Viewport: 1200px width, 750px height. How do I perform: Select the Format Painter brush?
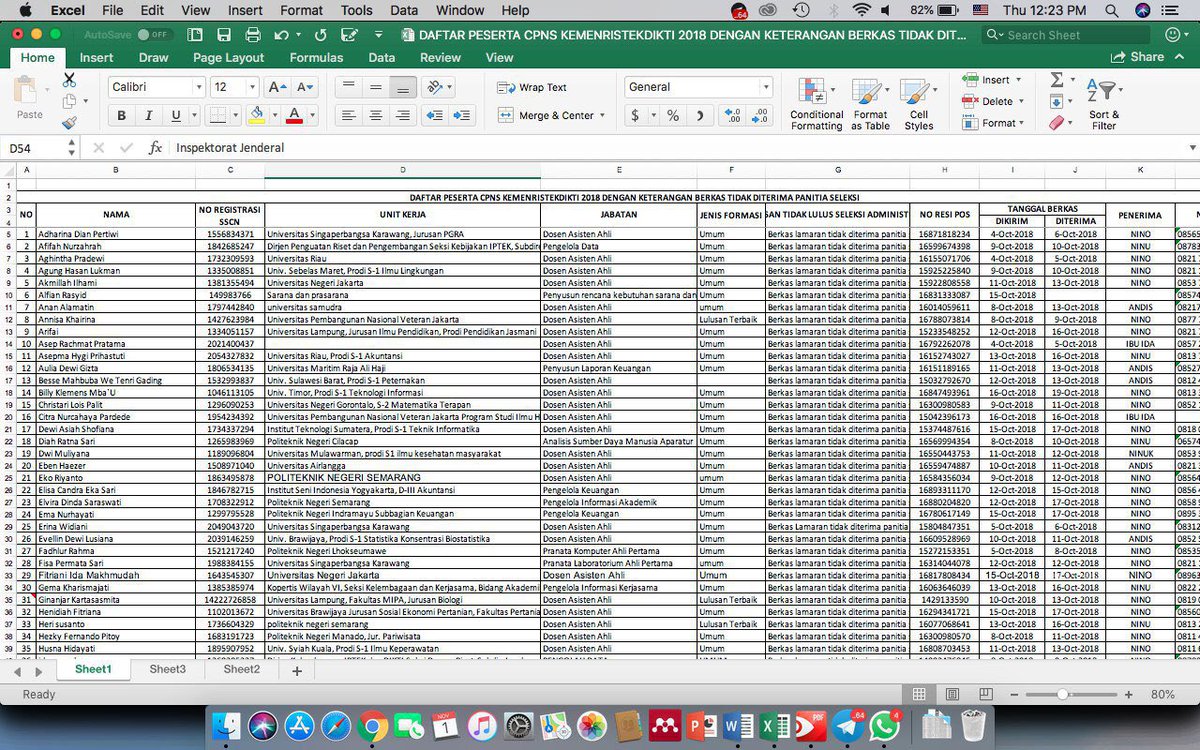point(69,123)
